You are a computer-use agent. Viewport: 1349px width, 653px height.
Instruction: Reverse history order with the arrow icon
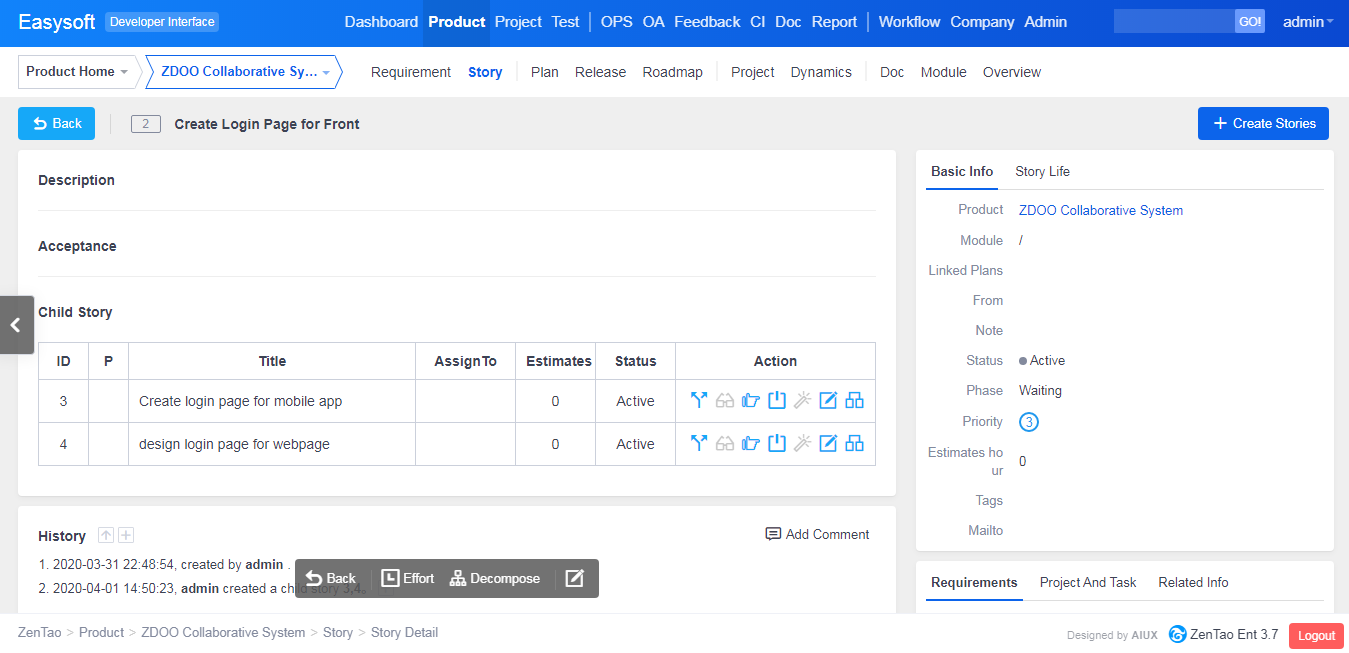(x=106, y=536)
